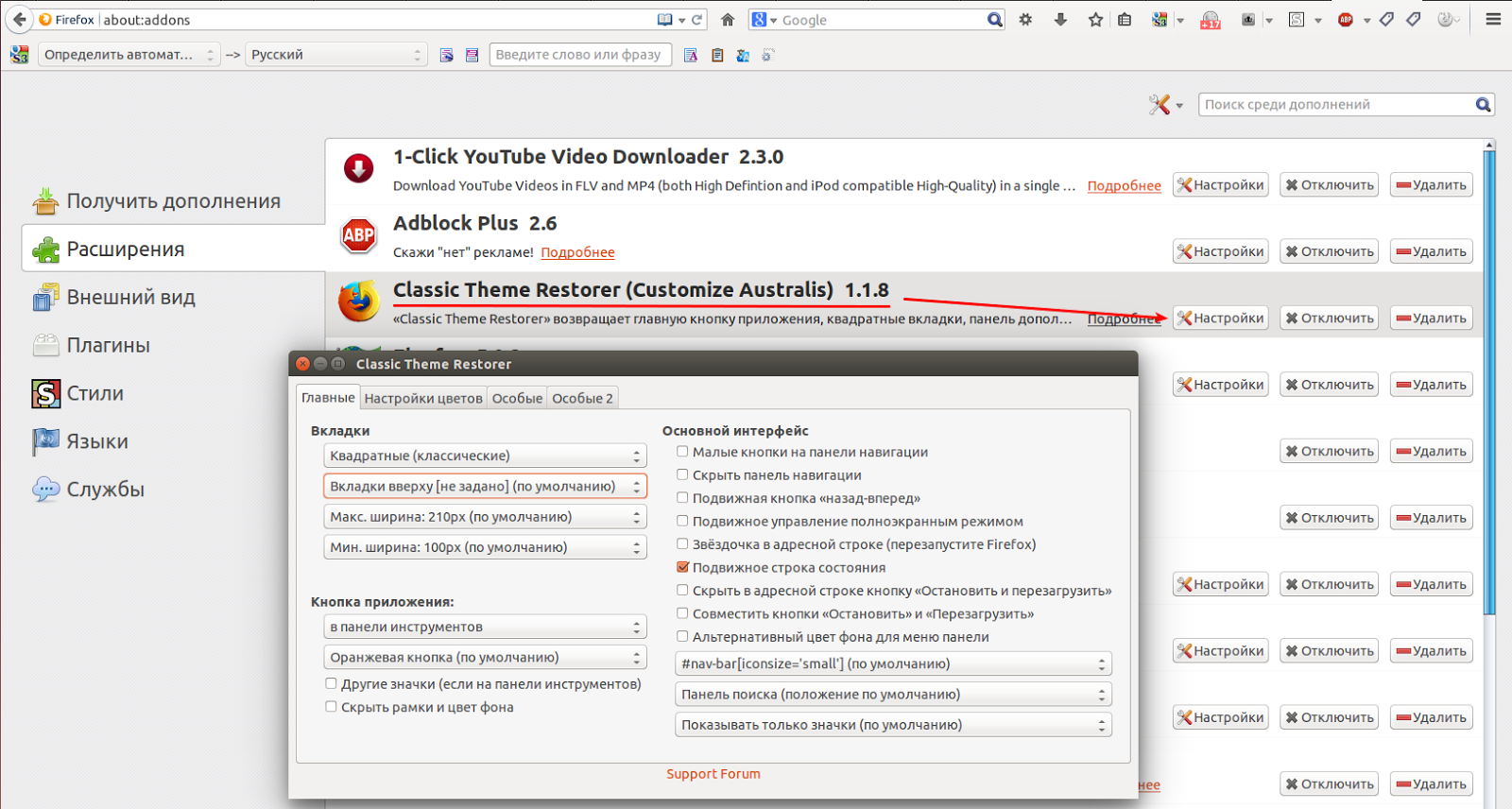The height and width of the screenshot is (809, 1512).
Task: Uncheck Подвижное строка состояния
Action: coord(682,567)
